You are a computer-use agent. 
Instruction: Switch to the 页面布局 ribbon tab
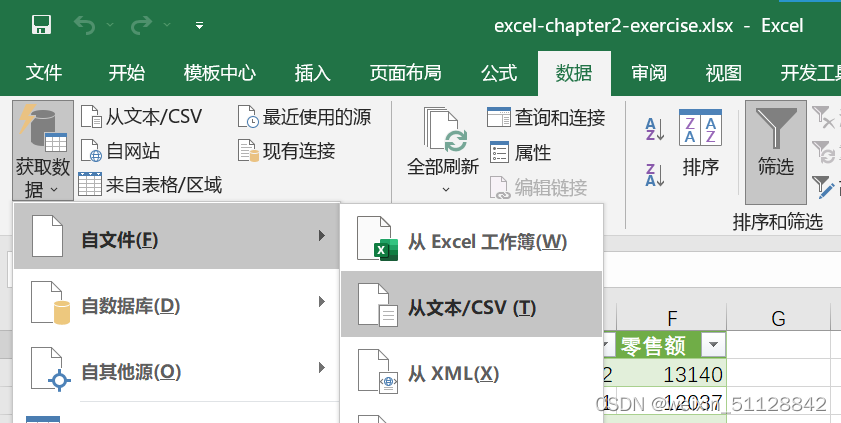point(405,73)
